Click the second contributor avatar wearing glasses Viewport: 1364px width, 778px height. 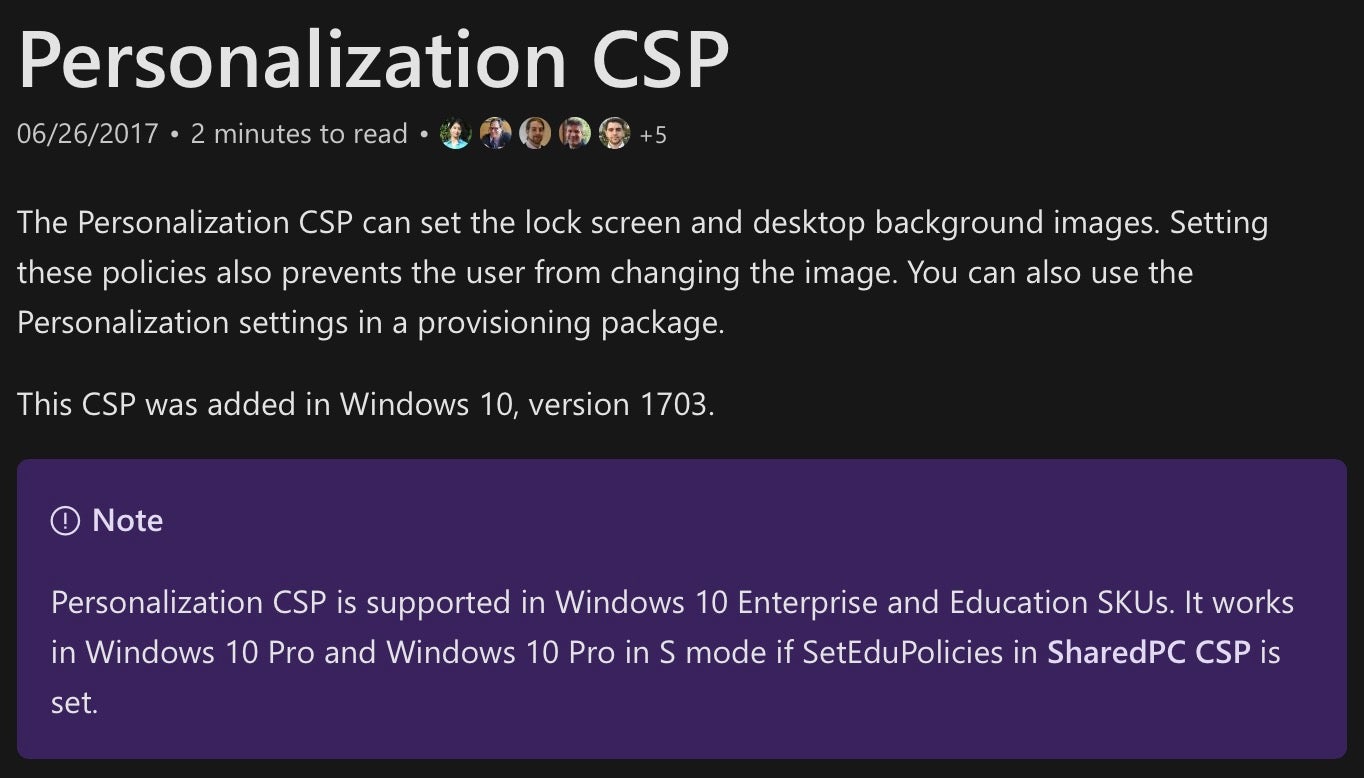click(495, 134)
